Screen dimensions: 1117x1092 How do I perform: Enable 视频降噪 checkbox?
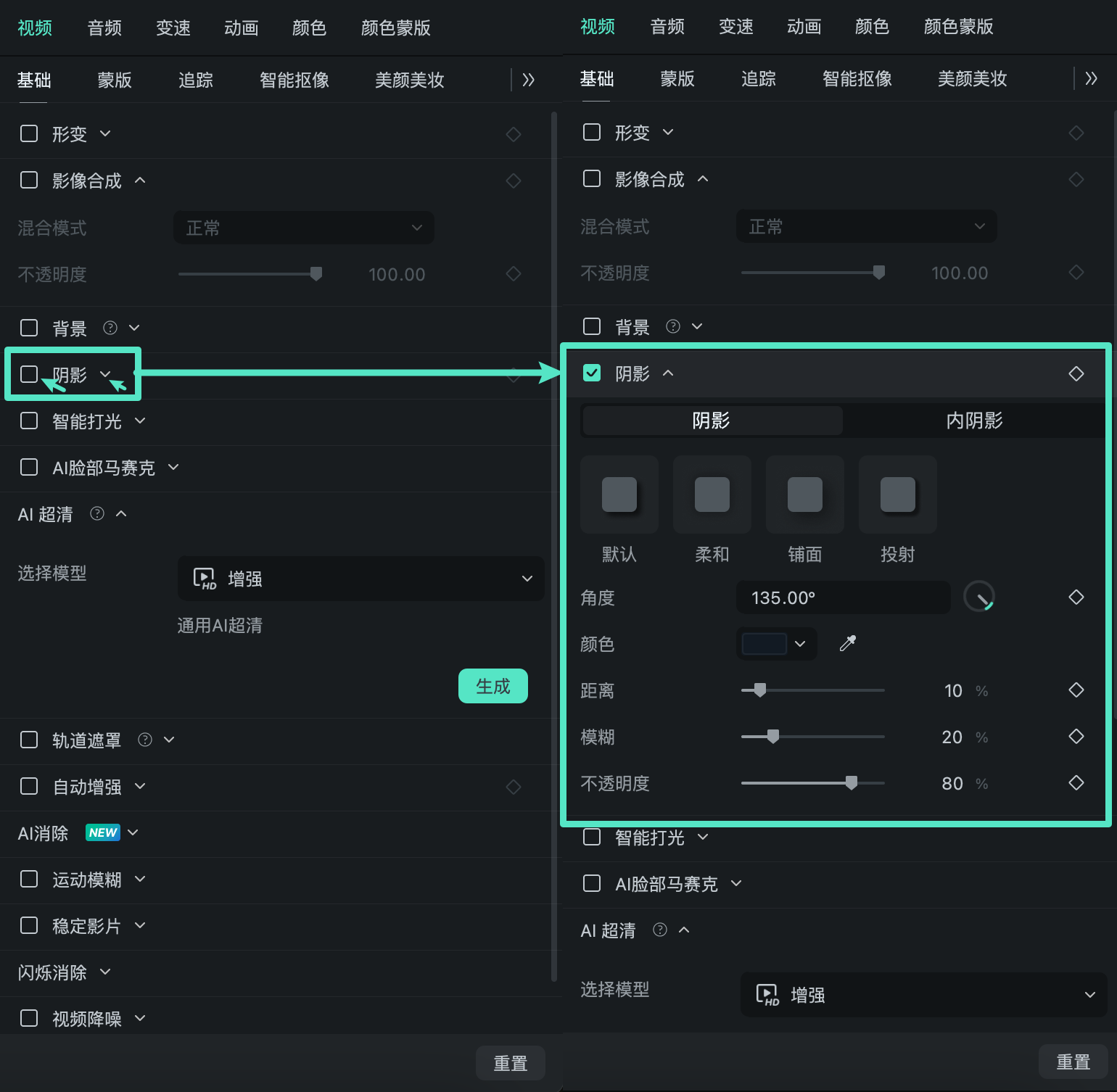(x=29, y=1018)
